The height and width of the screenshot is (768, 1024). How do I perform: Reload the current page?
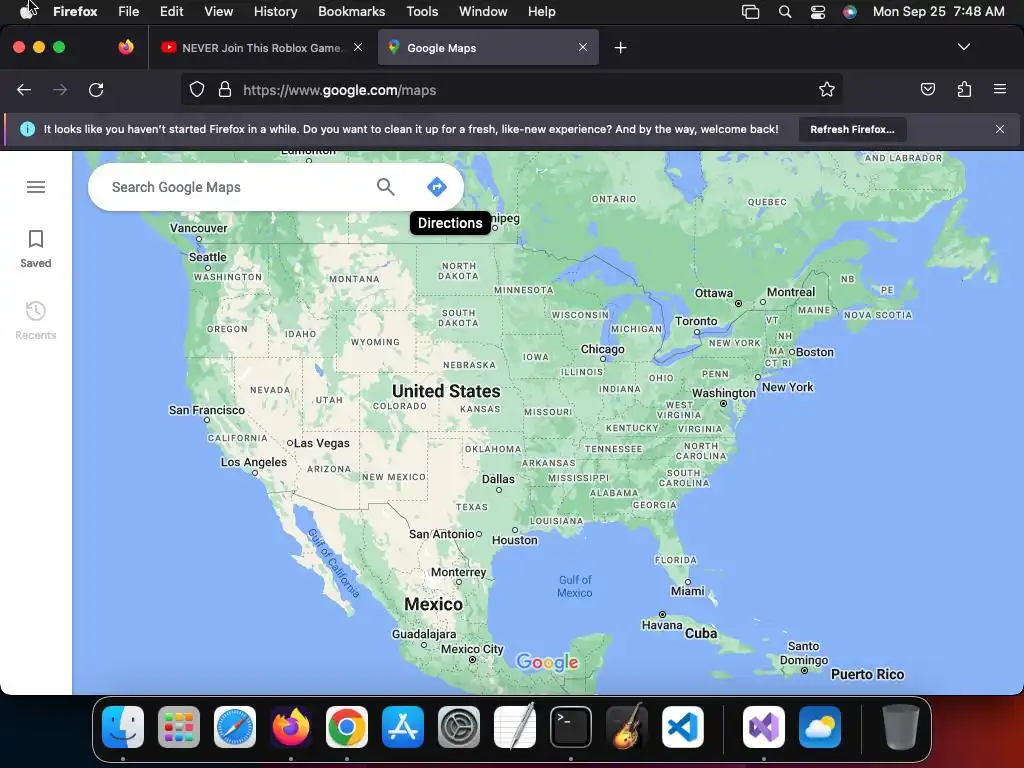point(96,90)
